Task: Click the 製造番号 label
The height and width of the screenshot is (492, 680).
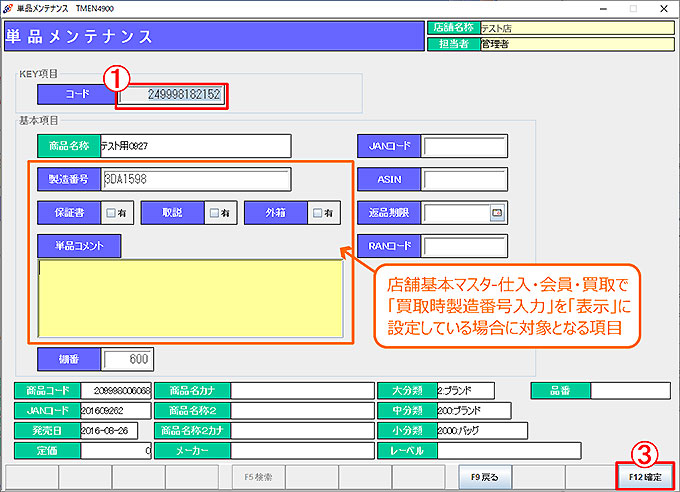Action: [69, 179]
